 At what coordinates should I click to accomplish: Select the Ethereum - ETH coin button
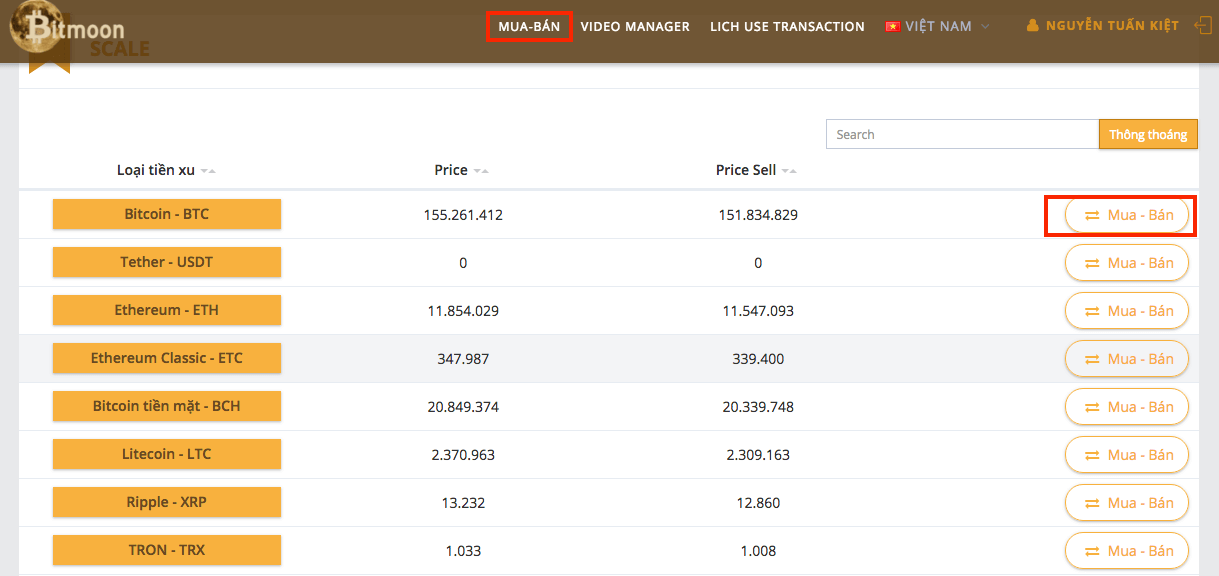pos(167,310)
